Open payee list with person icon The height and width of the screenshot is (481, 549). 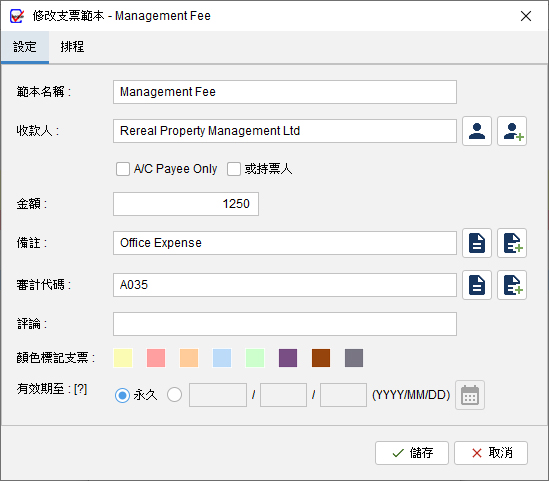pos(477,131)
